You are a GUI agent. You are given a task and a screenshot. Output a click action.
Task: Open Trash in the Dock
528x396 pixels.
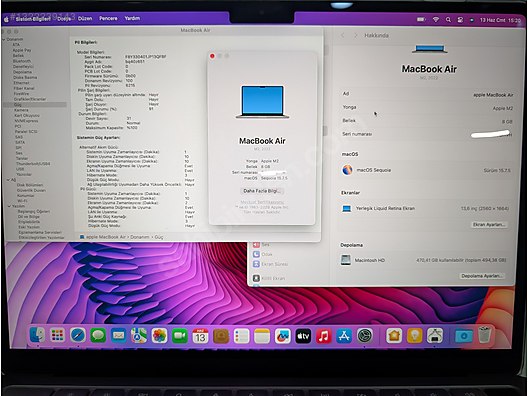(x=484, y=335)
